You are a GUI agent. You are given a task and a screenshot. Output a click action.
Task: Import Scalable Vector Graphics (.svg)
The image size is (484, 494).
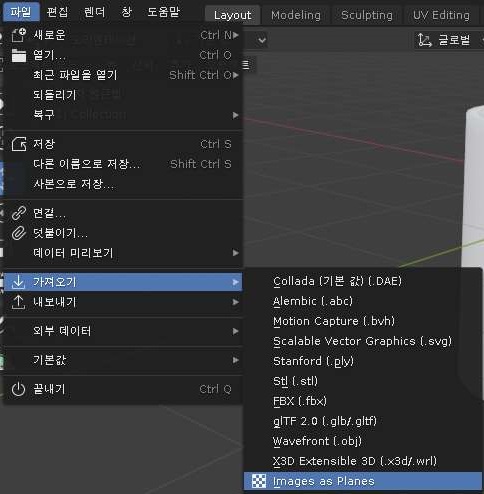[363, 341]
